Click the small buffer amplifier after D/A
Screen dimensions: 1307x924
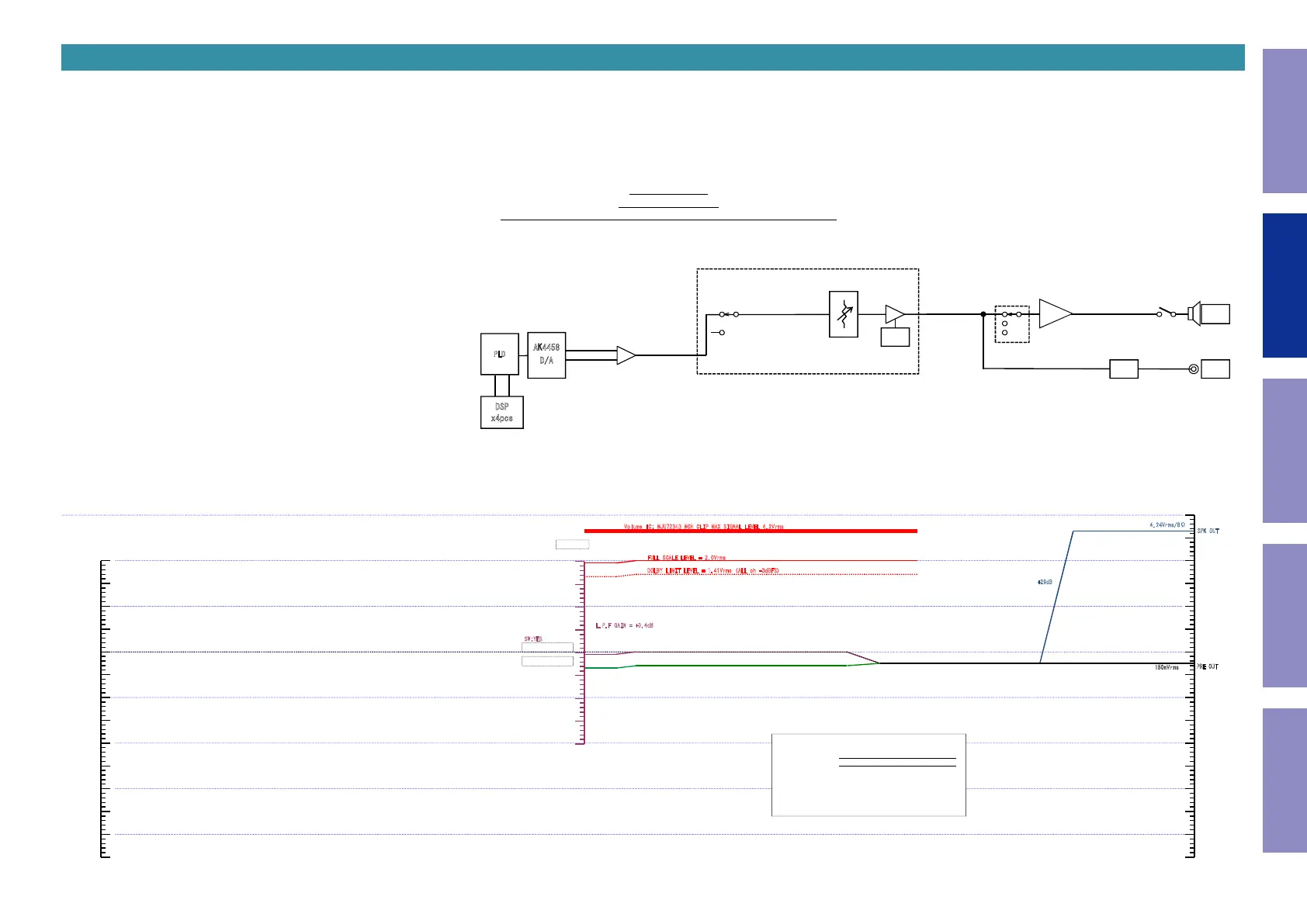click(626, 355)
